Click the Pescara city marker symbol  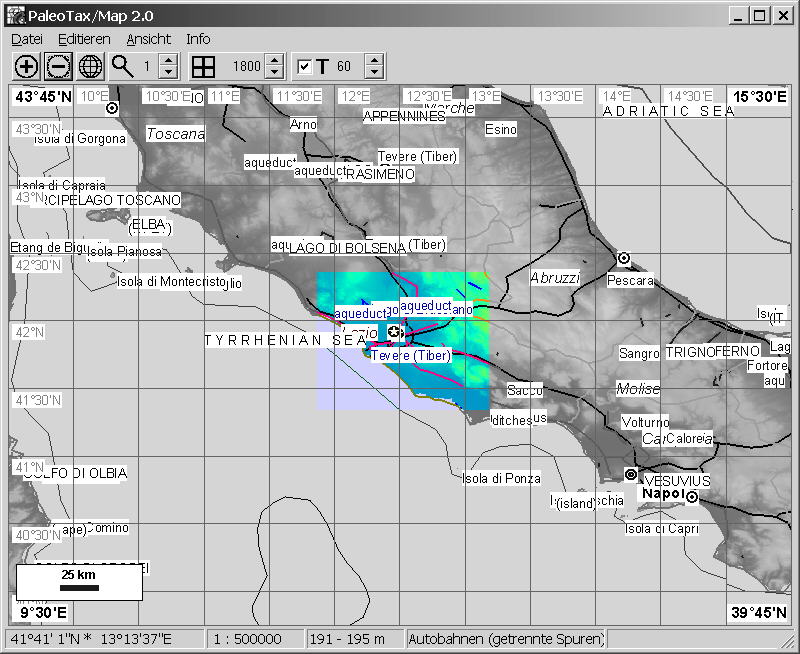[x=624, y=258]
